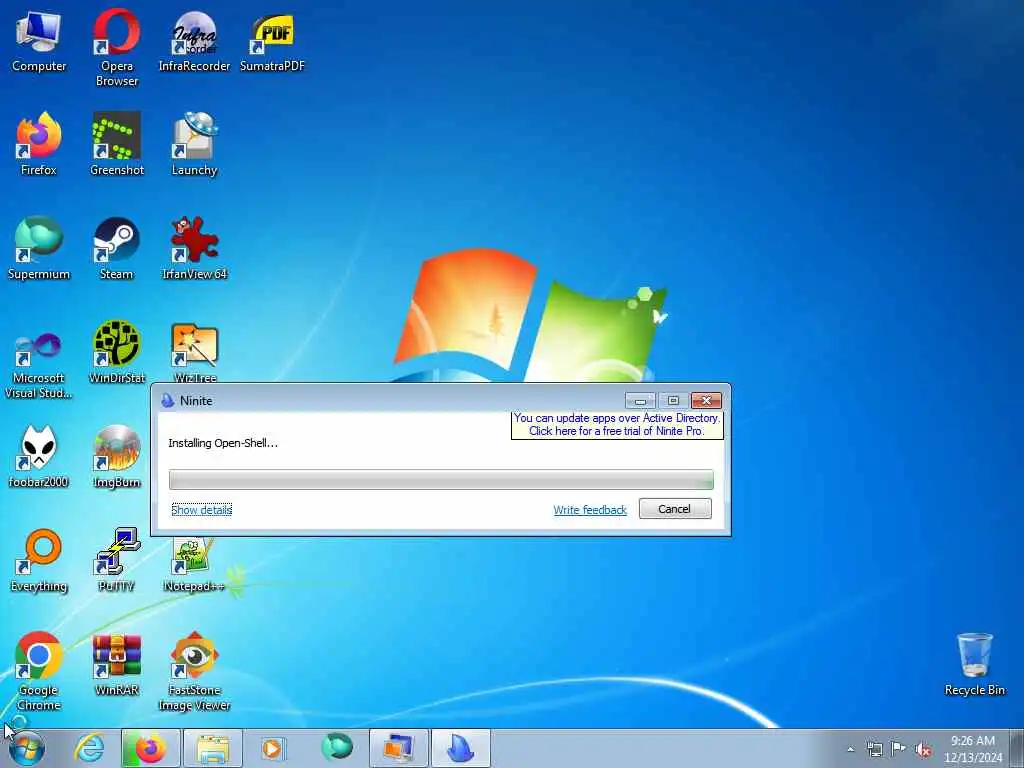The image size is (1024, 768).
Task: Click the Ninite Pro free trial notice
Action: [616, 424]
